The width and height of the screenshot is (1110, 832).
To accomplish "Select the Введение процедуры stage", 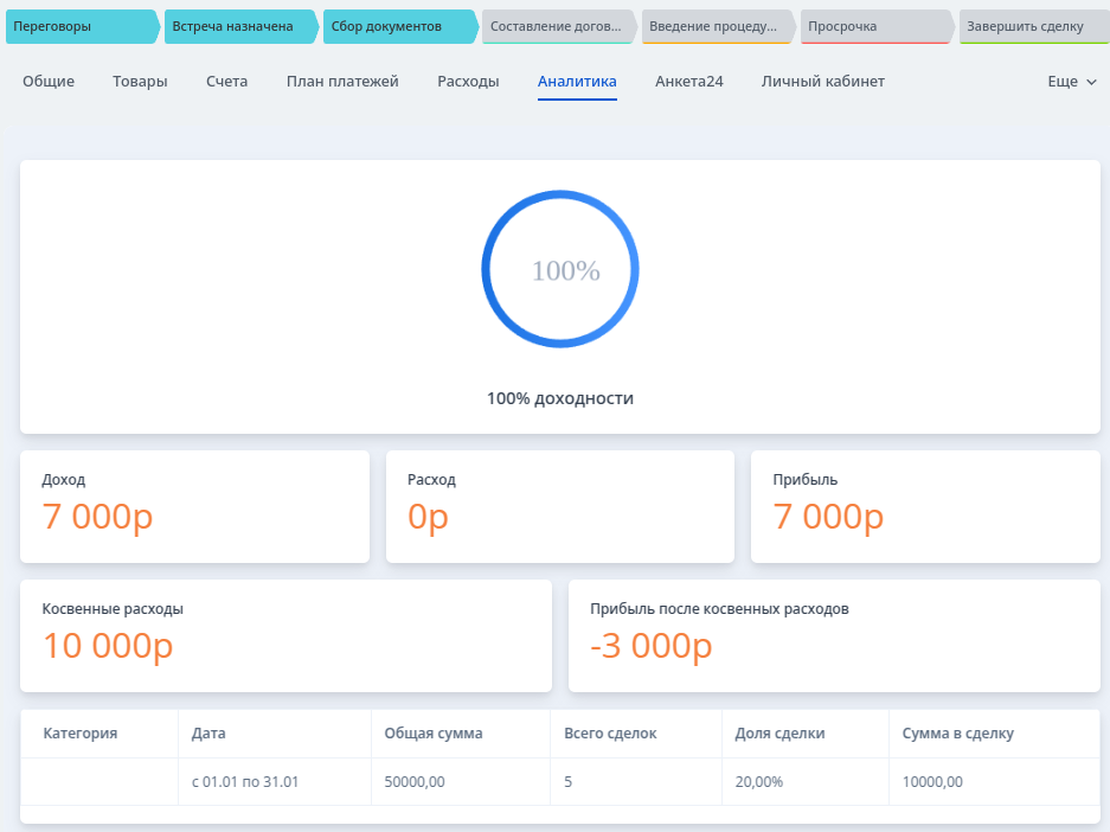I will pyautogui.click(x=715, y=27).
